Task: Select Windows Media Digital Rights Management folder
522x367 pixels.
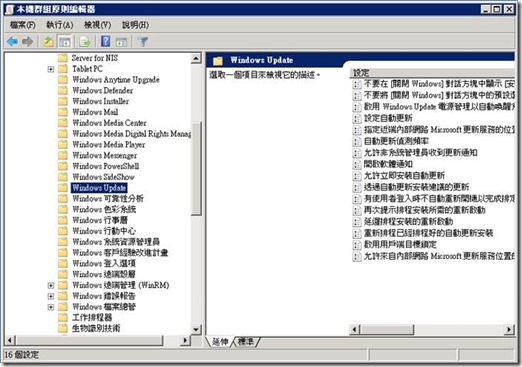Action: point(132,134)
